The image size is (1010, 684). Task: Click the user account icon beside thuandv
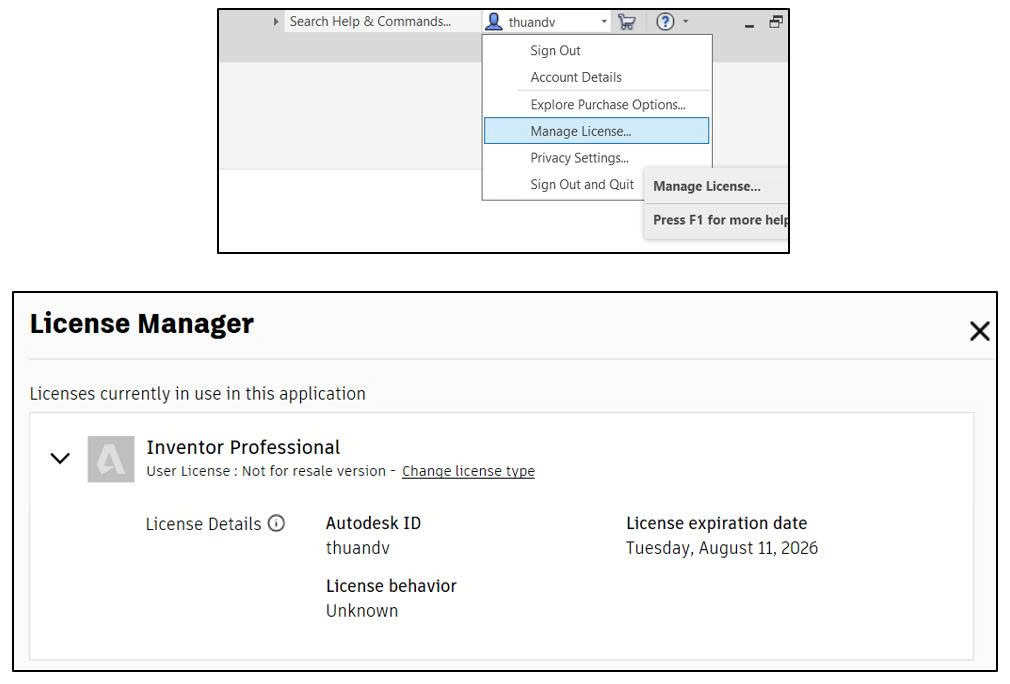coord(494,21)
